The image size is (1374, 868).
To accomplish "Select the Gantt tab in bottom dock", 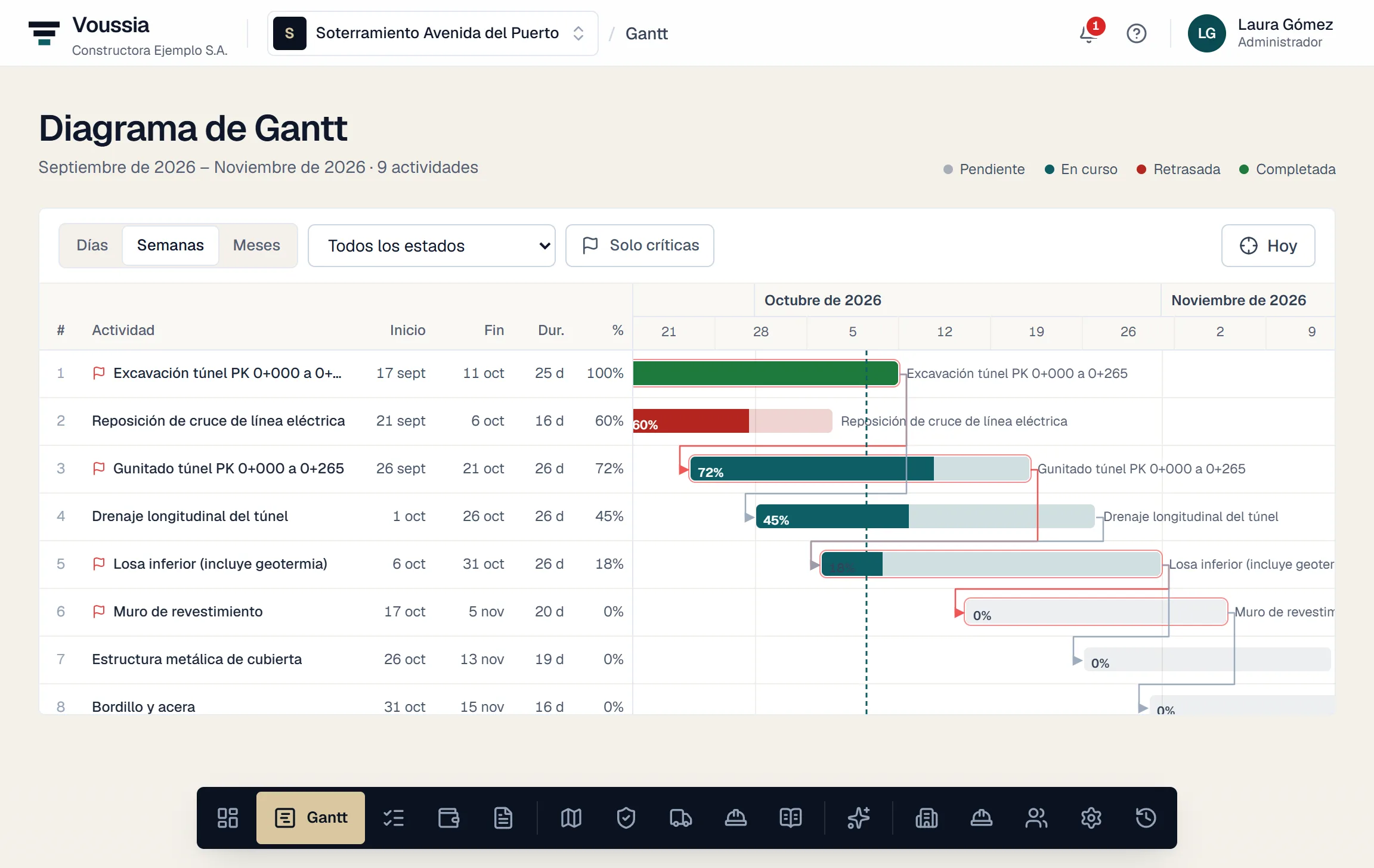I will pyautogui.click(x=311, y=818).
